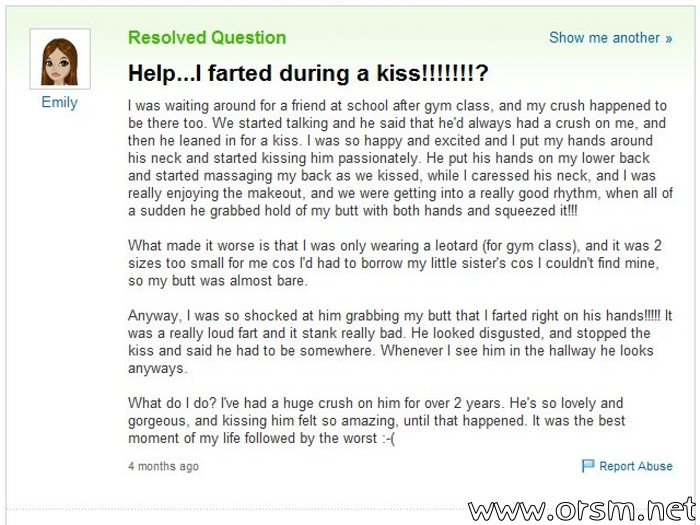Click Emily's cartoon avatar picture
Image resolution: width=700 pixels, height=525 pixels.
tap(60, 59)
